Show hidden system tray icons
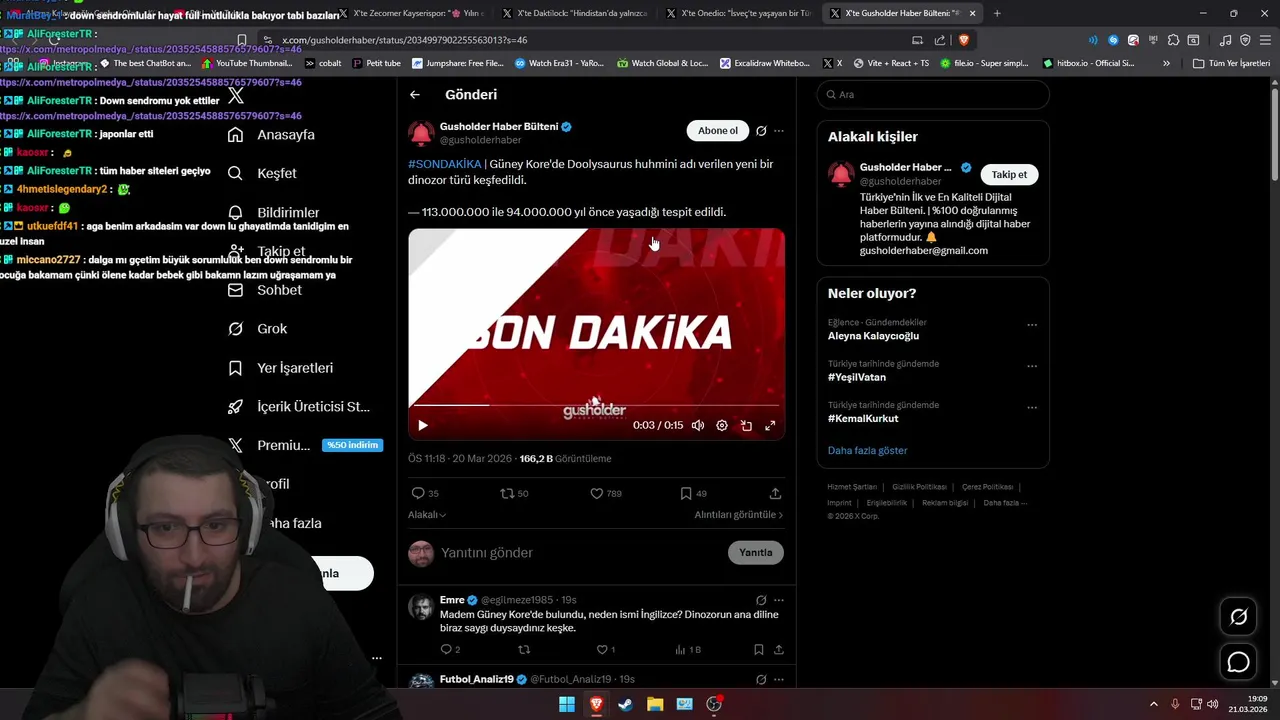This screenshot has width=1280, height=720. point(1153,704)
